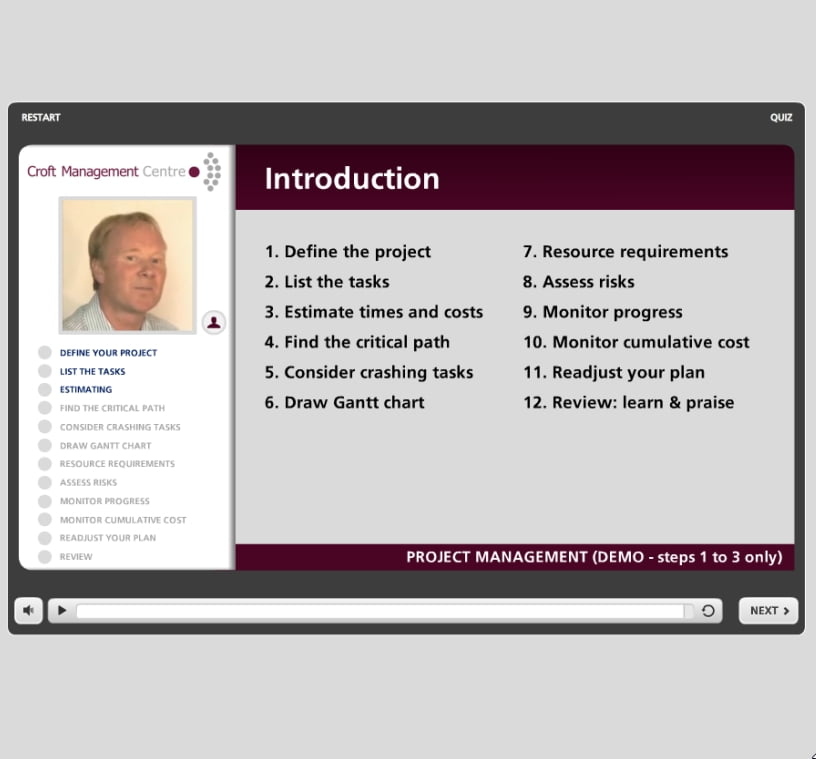Mute the audio with the speaker icon
Image resolution: width=816 pixels, height=759 pixels.
pos(28,610)
